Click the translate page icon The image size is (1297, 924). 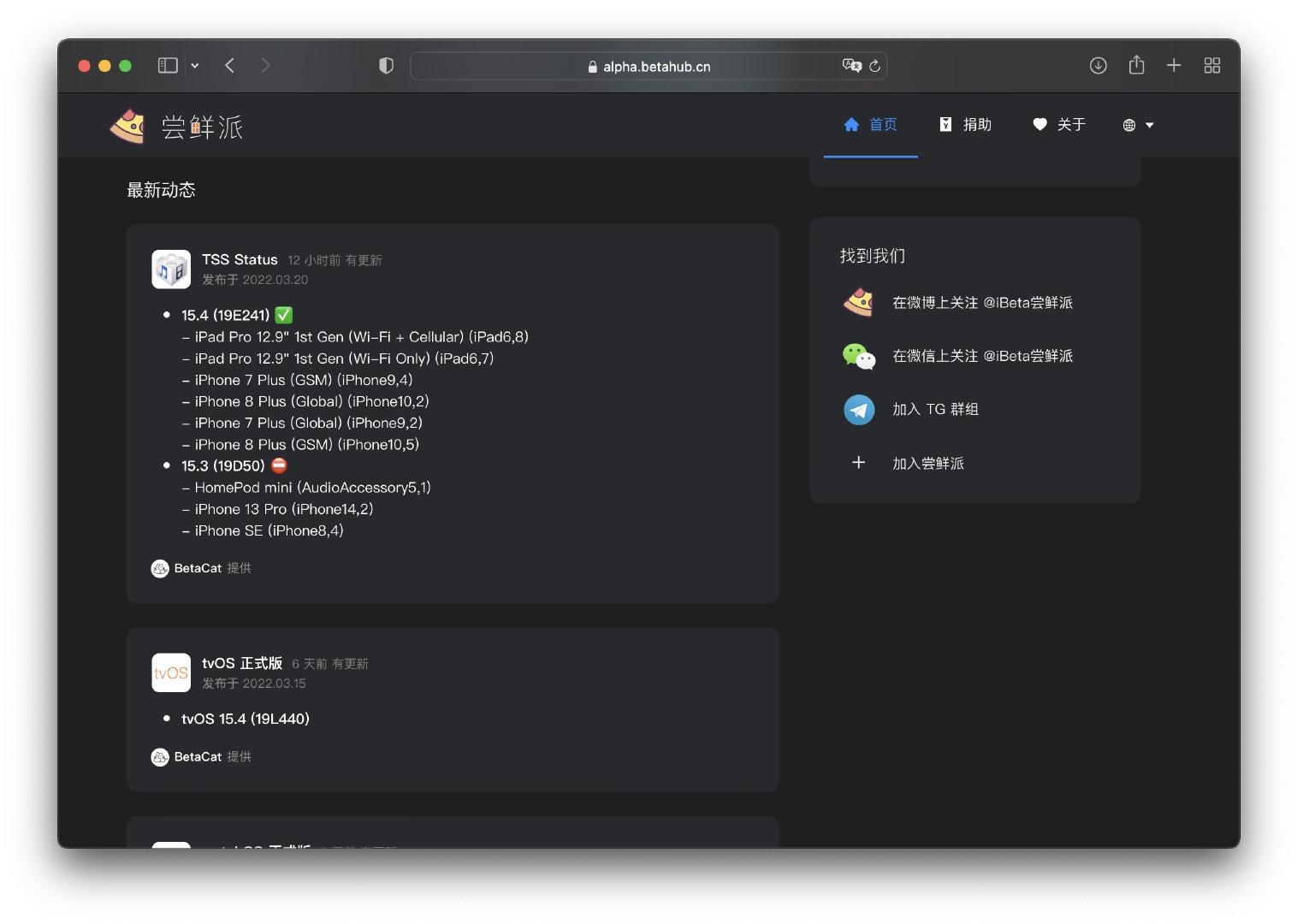point(851,66)
